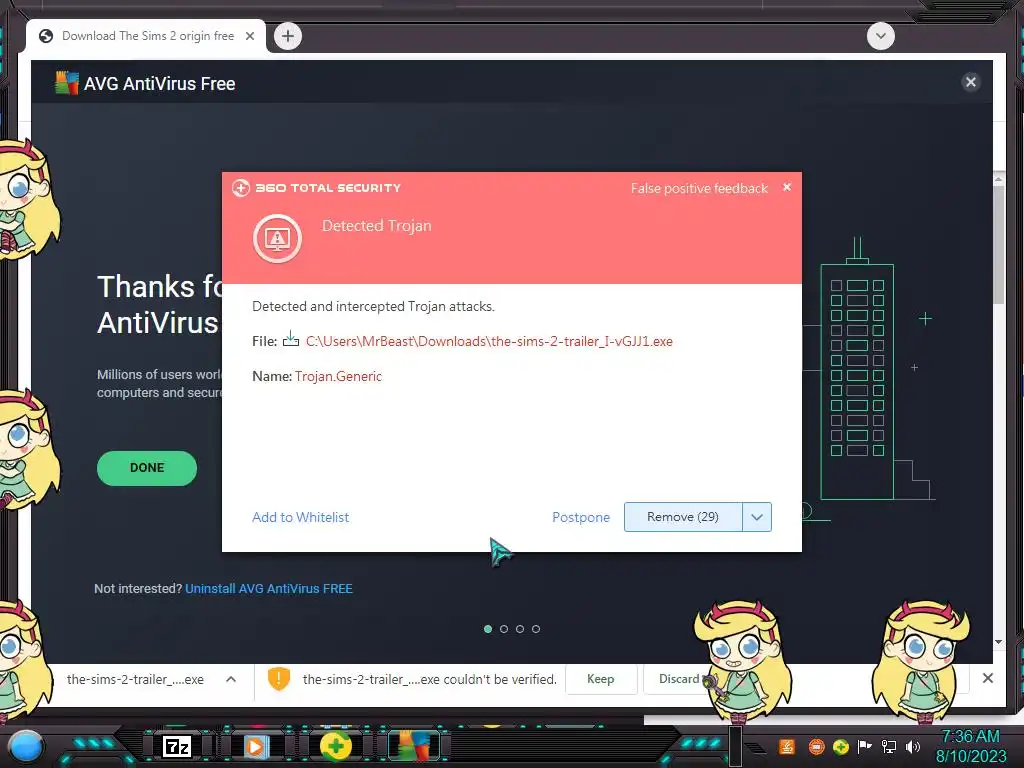The image size is (1024, 768).
Task: Open a new browser tab
Action: (x=288, y=36)
